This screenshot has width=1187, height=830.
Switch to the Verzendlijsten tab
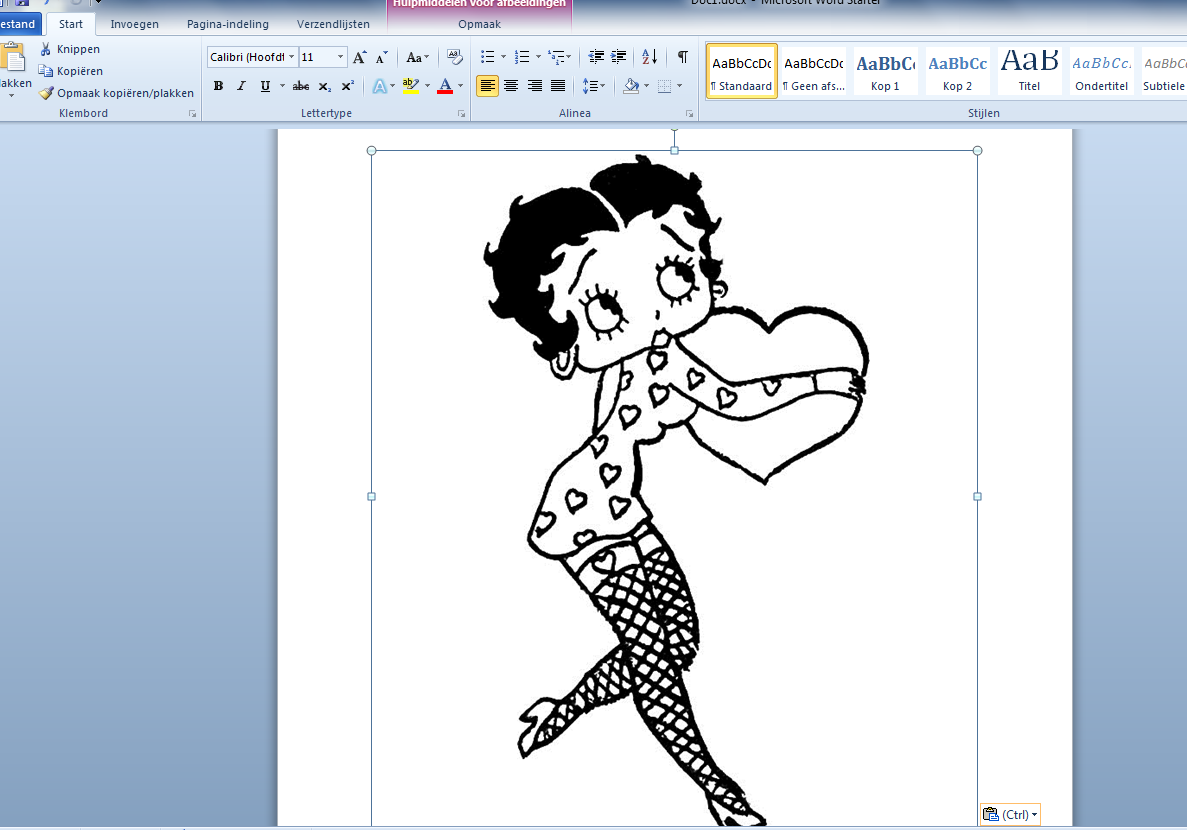pyautogui.click(x=333, y=24)
